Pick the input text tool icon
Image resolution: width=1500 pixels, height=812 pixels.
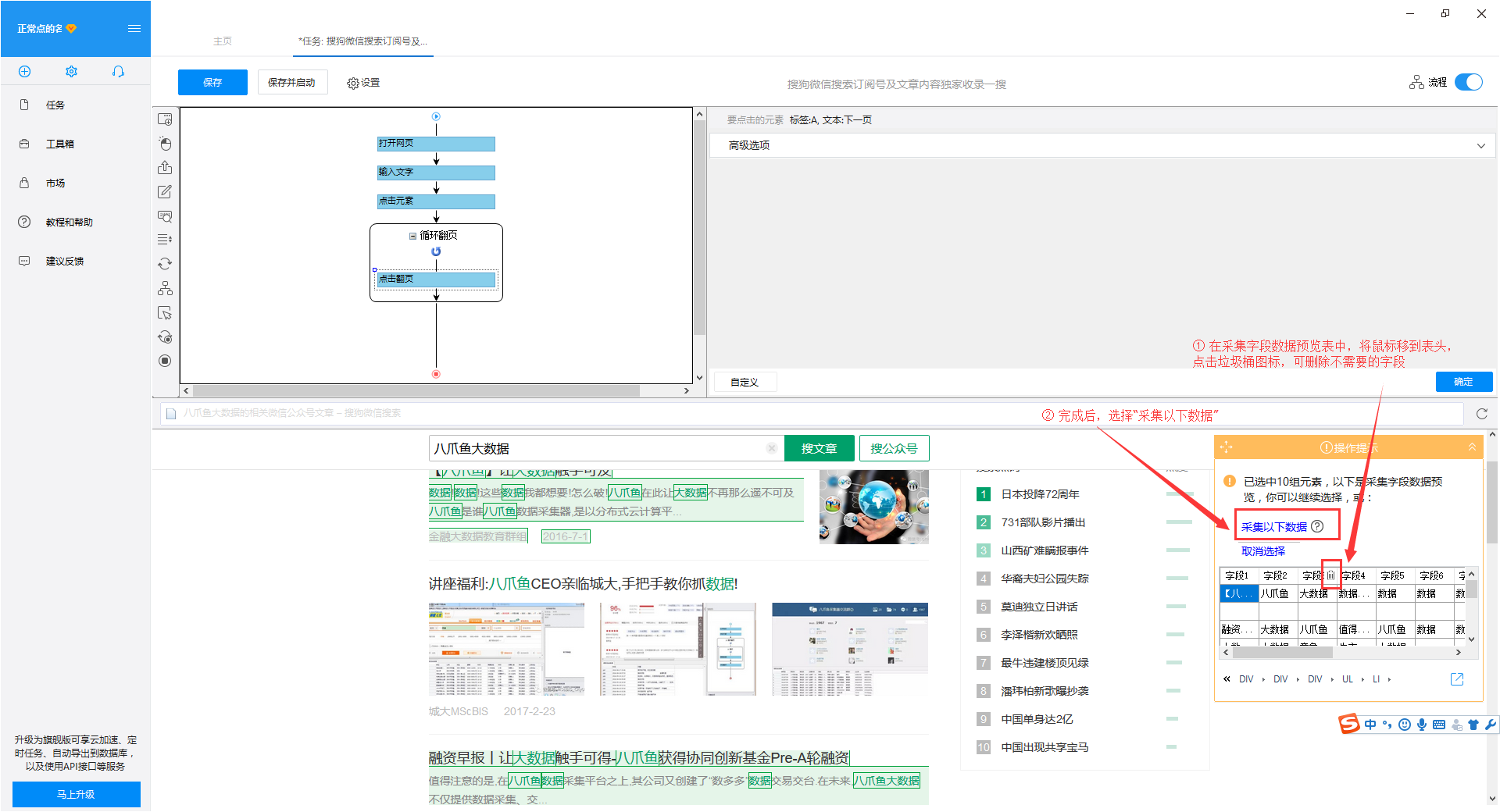coord(165,192)
